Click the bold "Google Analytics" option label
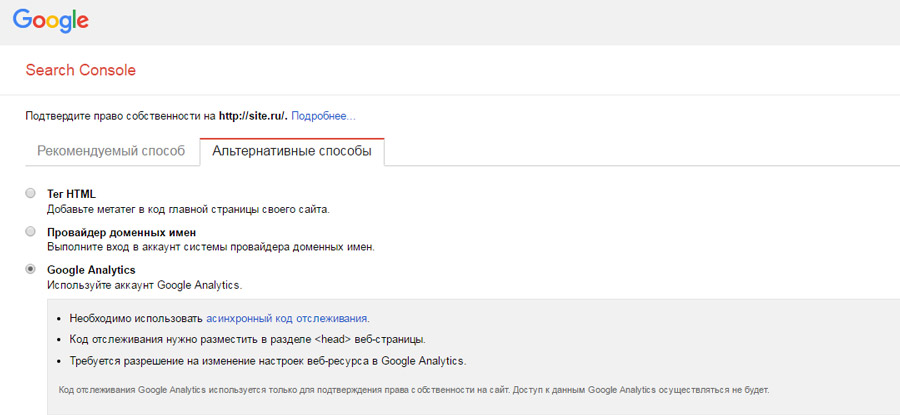The height and width of the screenshot is (415, 900). click(91, 269)
